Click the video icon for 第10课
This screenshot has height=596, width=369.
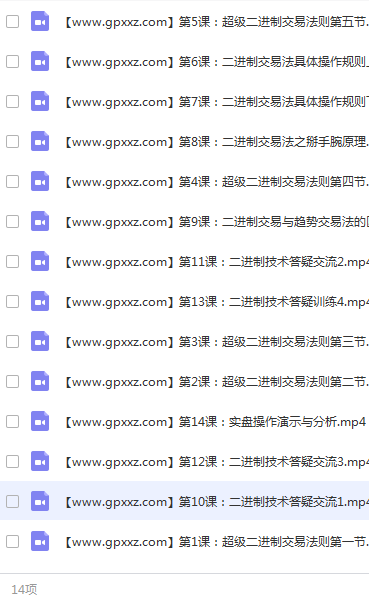[40, 502]
